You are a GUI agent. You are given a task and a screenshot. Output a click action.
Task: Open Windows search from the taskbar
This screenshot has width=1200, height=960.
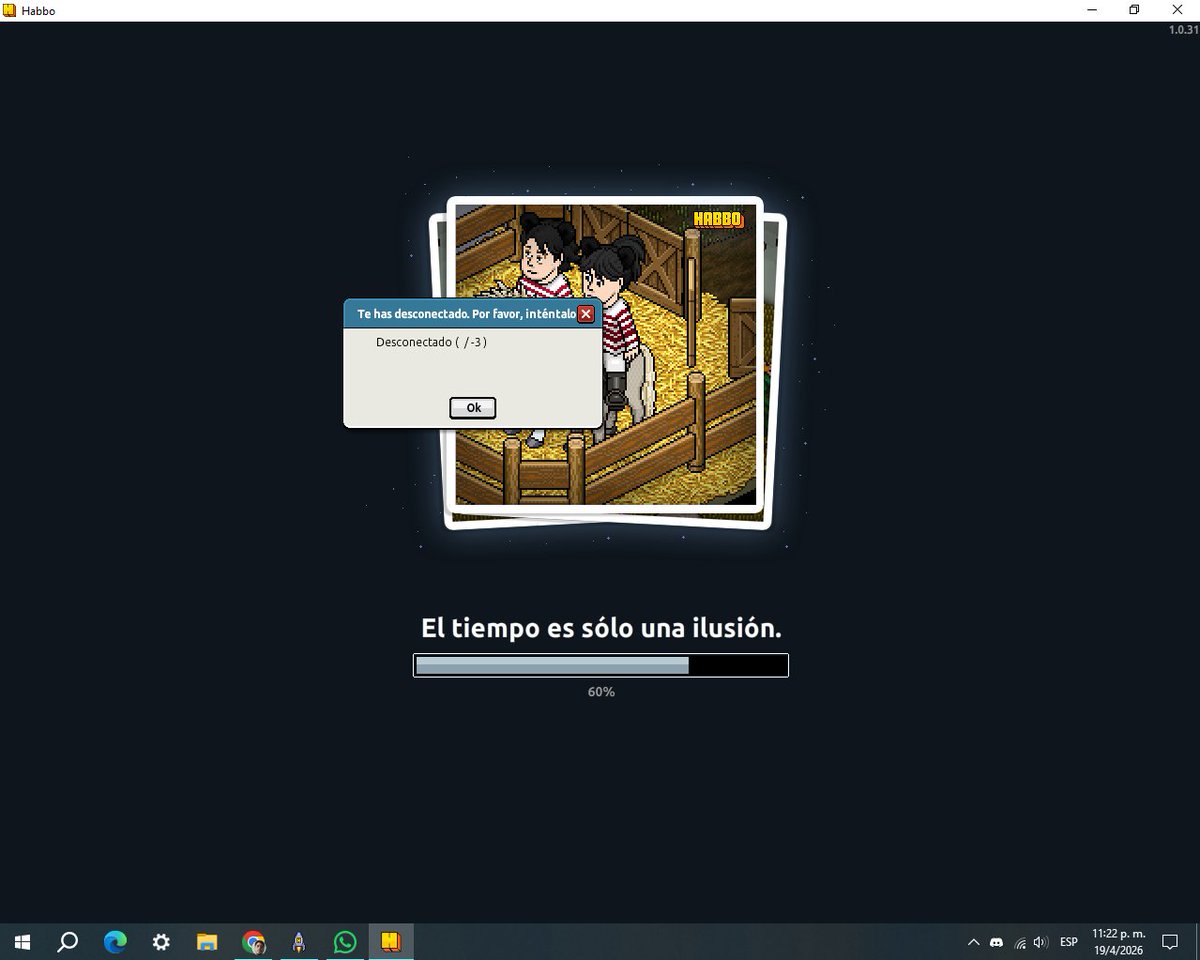tap(68, 942)
